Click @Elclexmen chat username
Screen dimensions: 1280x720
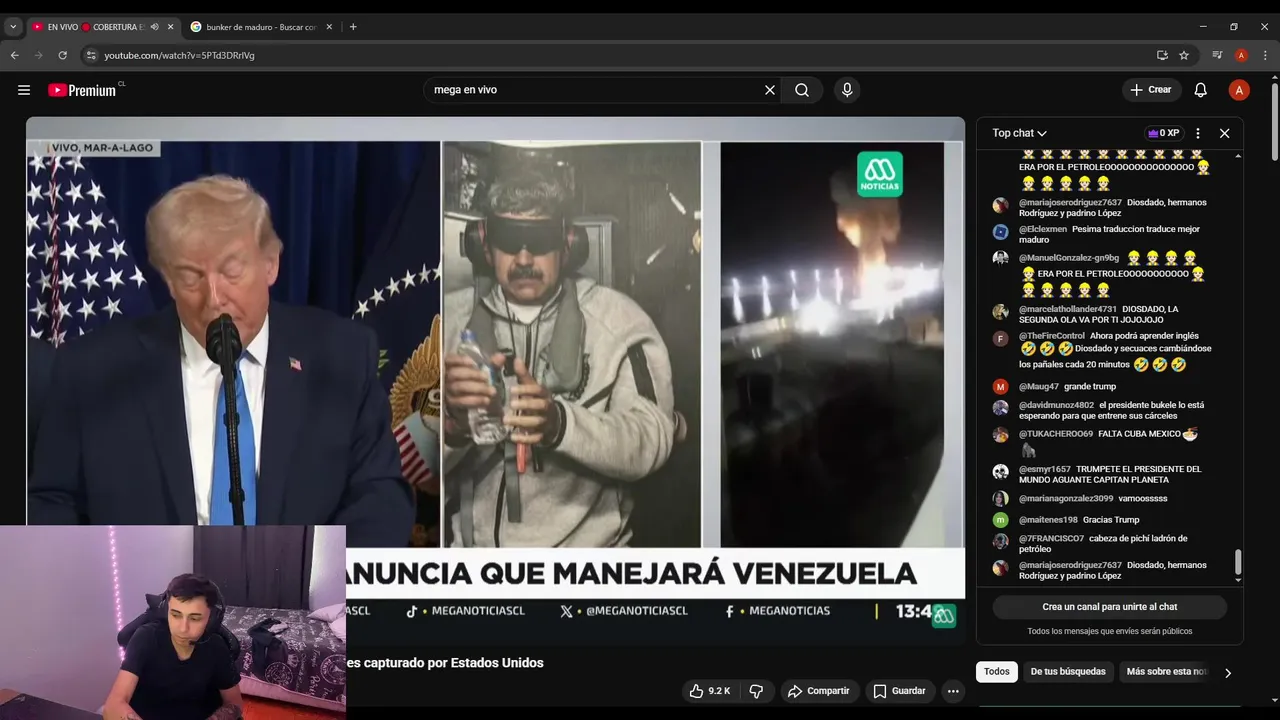1045,229
